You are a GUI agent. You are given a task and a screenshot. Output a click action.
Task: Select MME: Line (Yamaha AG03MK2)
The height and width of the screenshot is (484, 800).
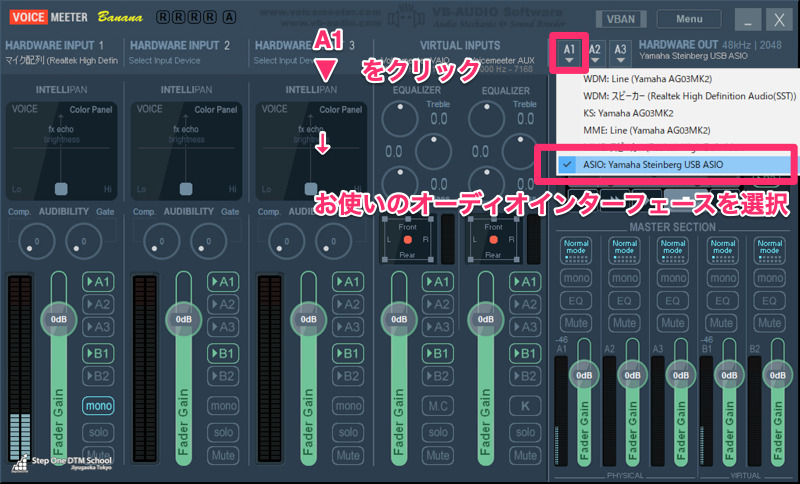coord(677,130)
